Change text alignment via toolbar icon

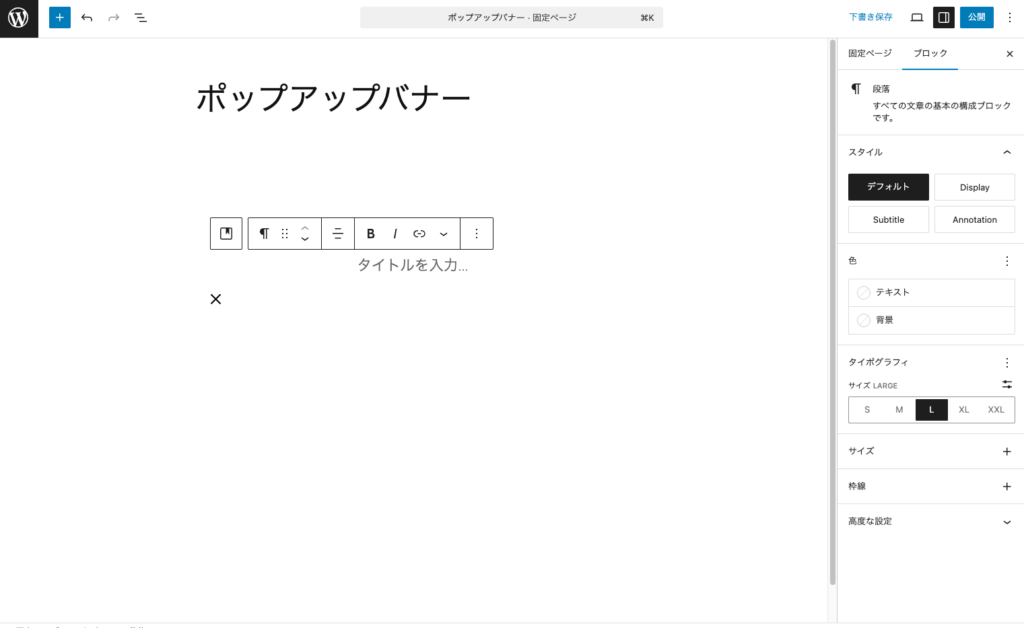(338, 233)
